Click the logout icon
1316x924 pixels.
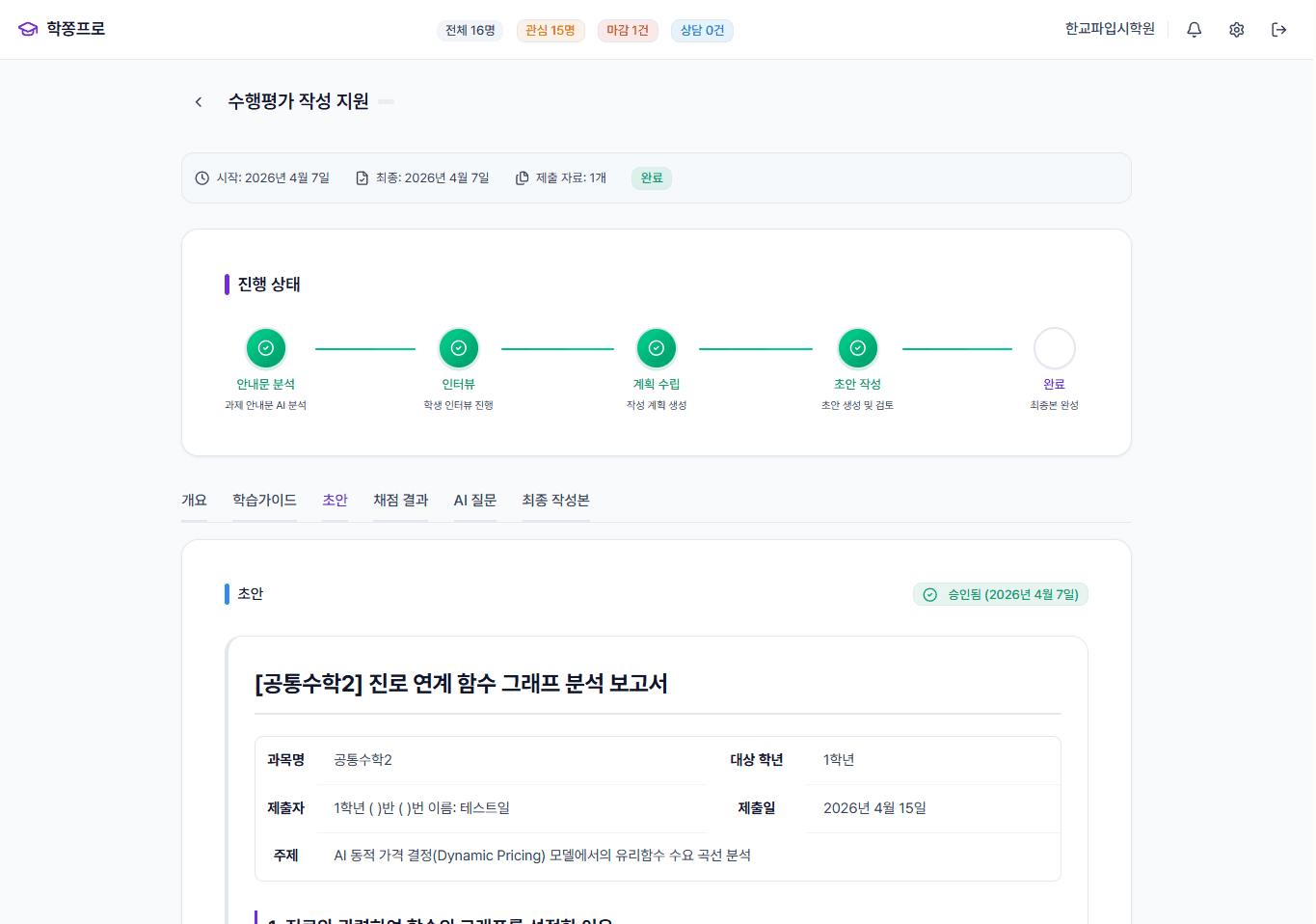coord(1278,30)
